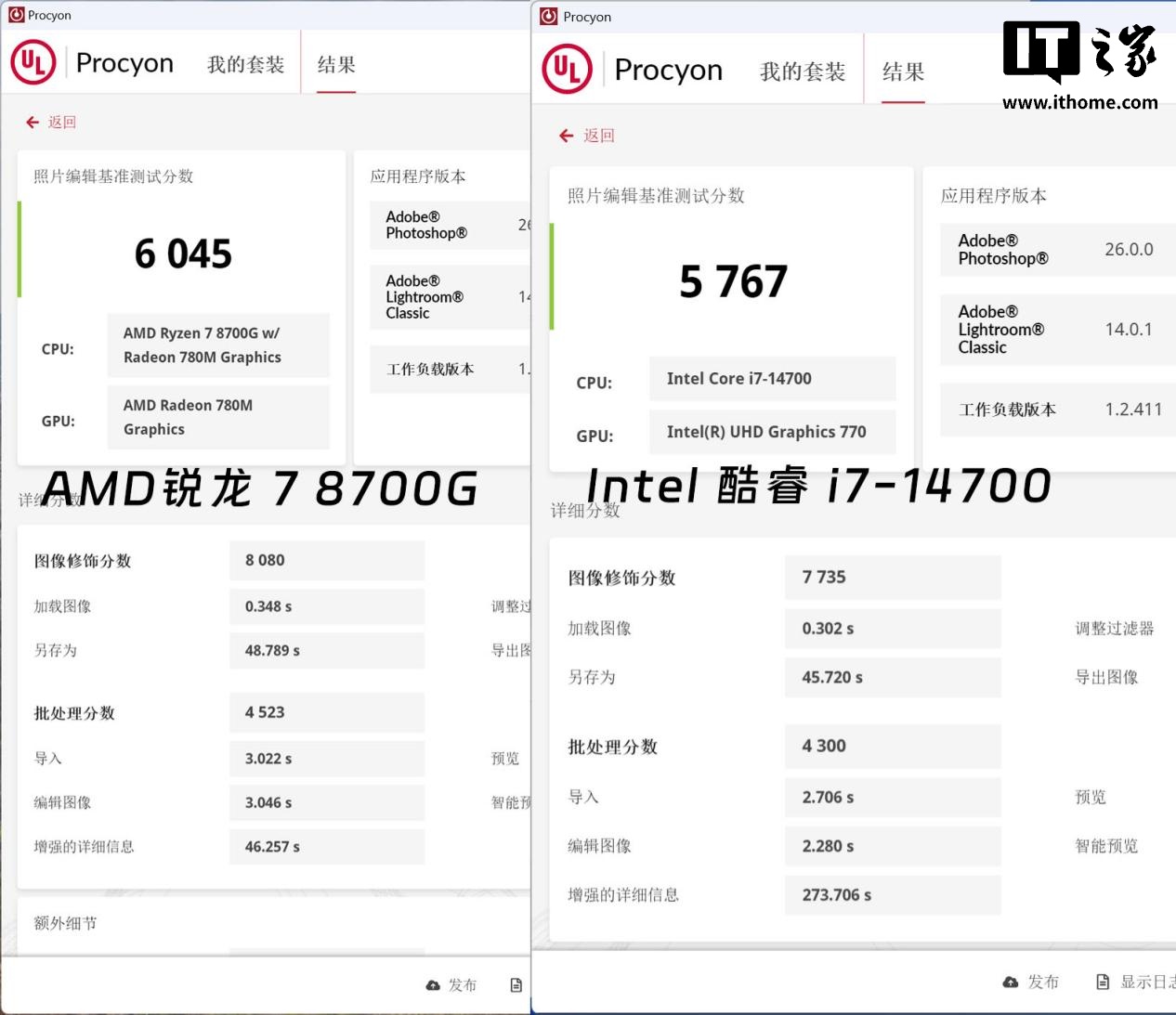Click the UL logo in the Ryzen 7 8700G window

33,63
